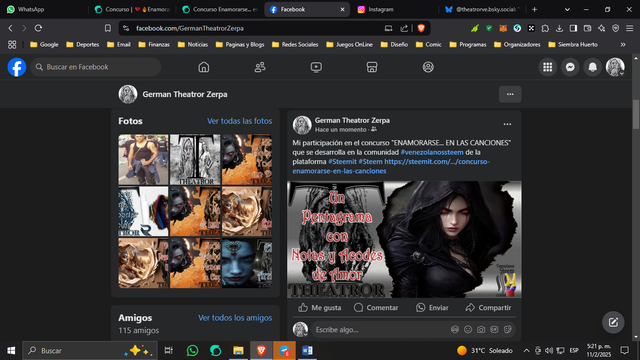Open File Explorer from the taskbar

[x=238, y=351]
